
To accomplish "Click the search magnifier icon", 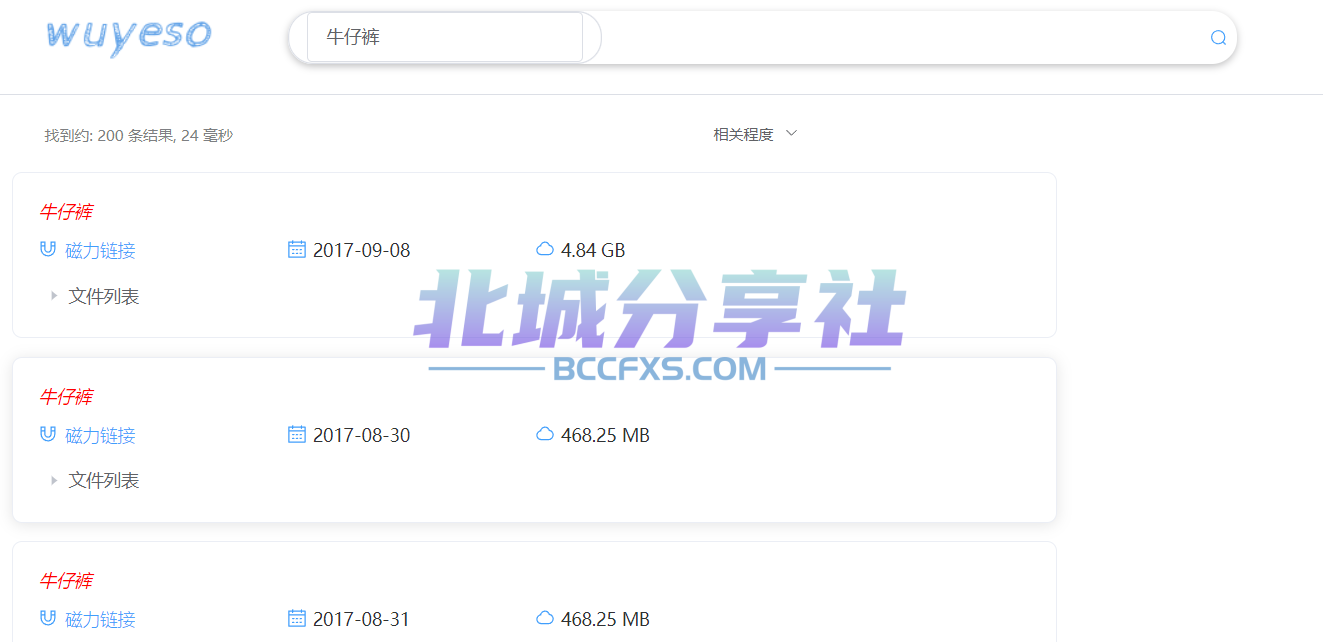I will pyautogui.click(x=1218, y=38).
